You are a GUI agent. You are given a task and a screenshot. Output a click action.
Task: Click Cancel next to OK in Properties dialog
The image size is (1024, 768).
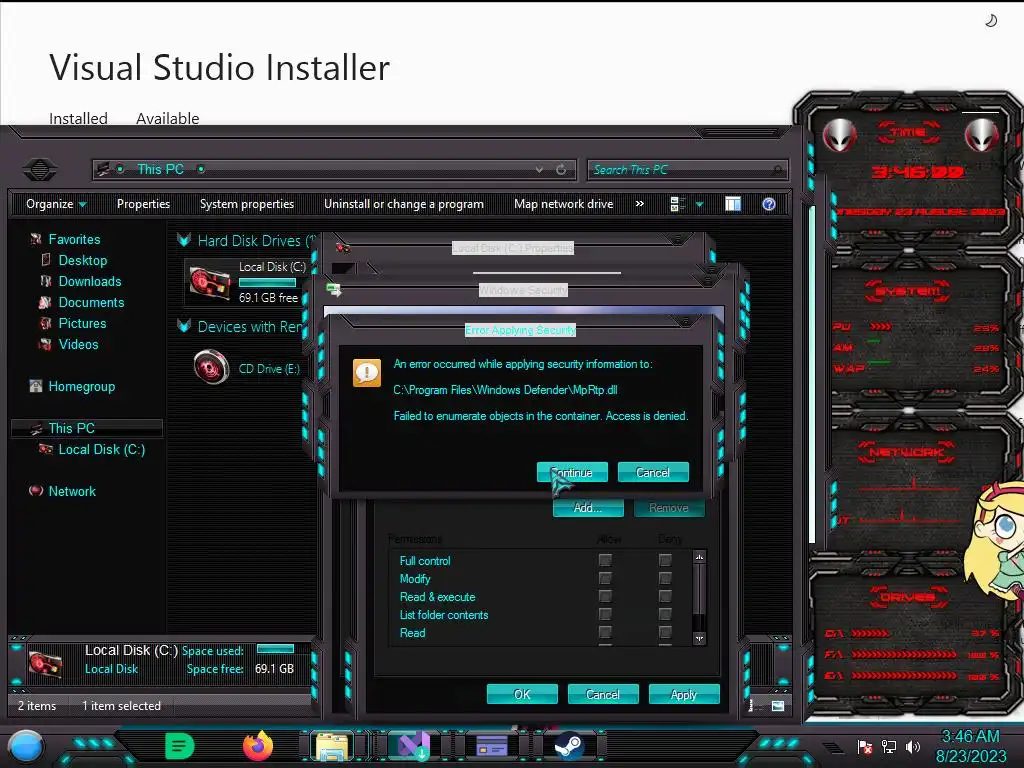point(603,694)
